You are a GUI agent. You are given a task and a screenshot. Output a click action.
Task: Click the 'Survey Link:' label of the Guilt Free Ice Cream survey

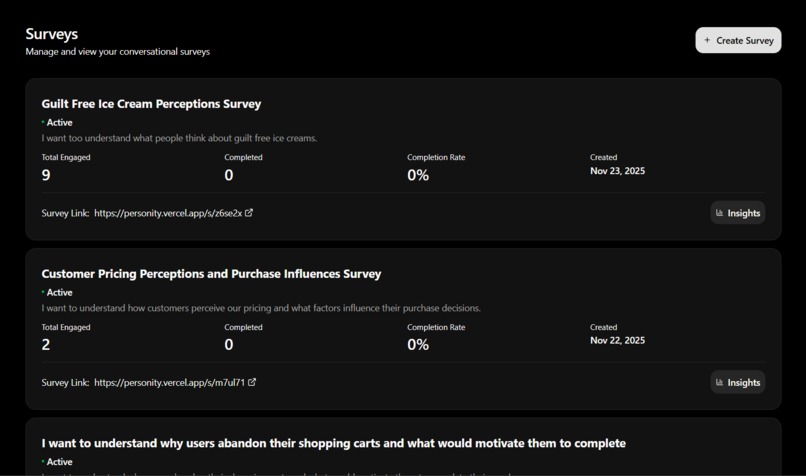tap(65, 213)
